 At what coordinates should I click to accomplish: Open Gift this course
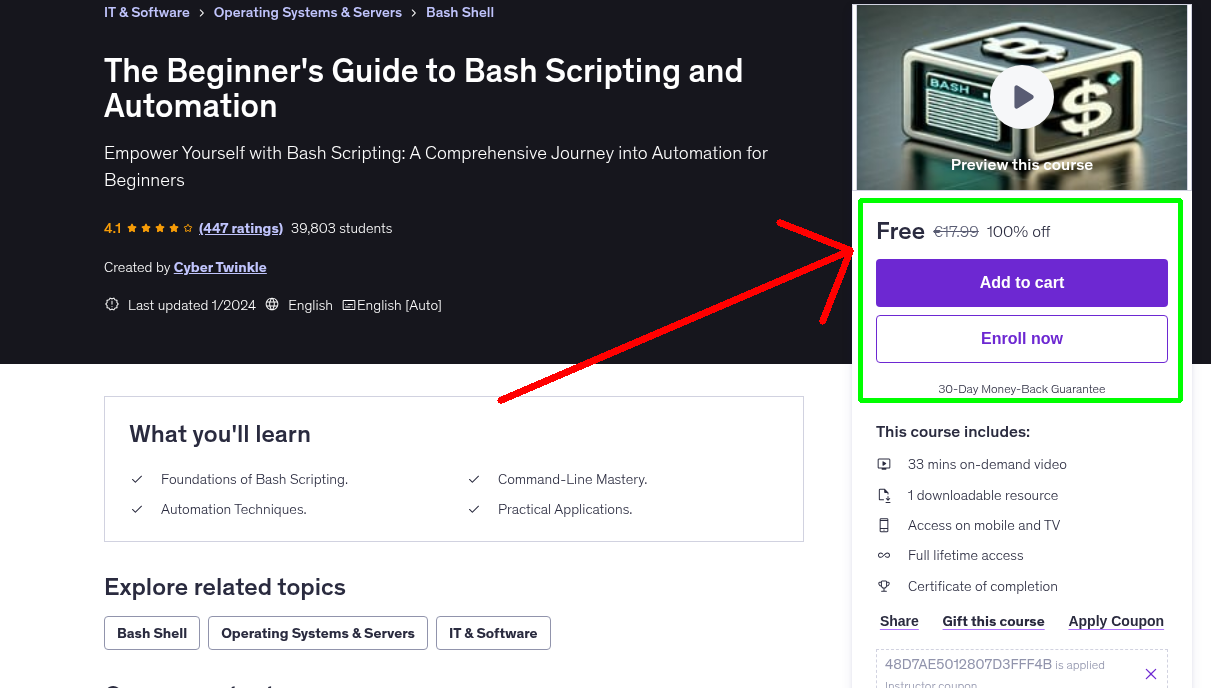tap(993, 621)
